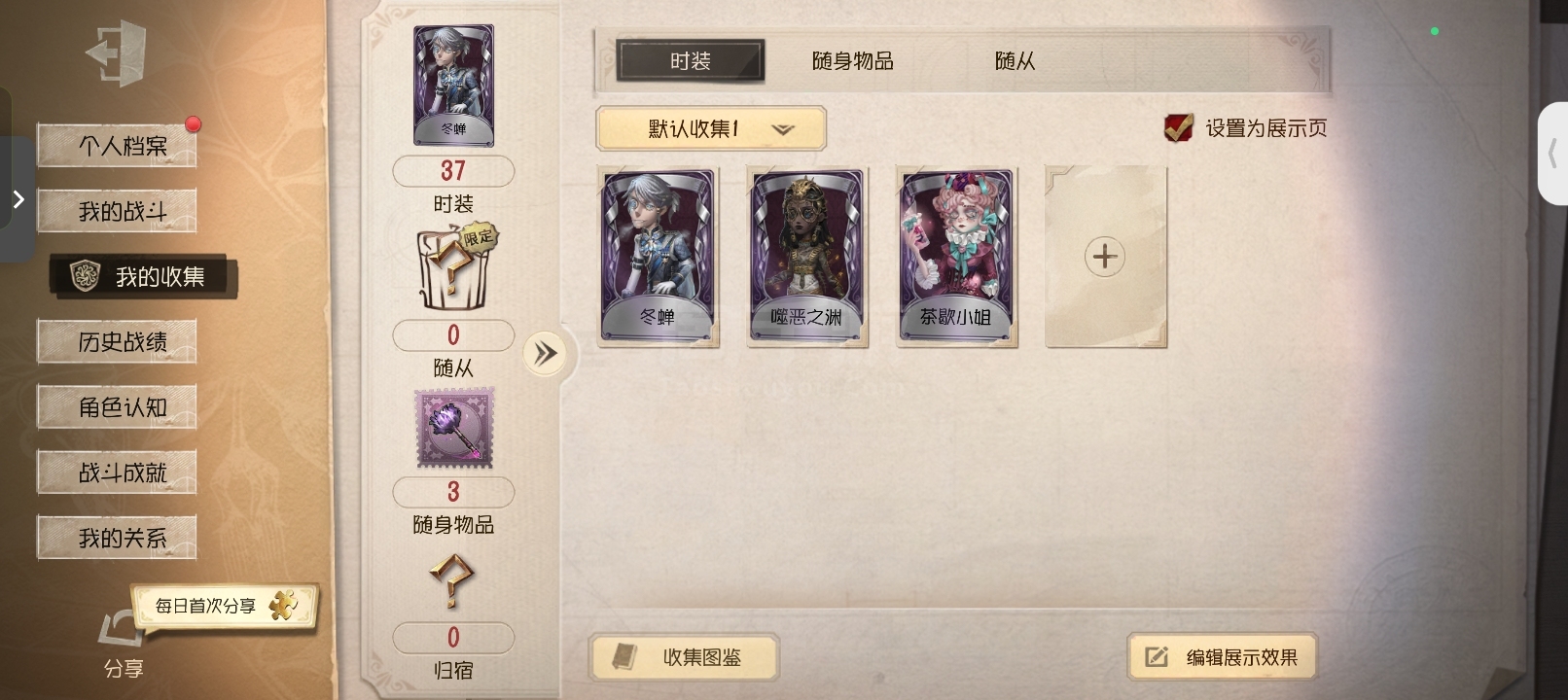Click the golden question mark above 归宿
The image size is (1568, 700).
point(452,581)
